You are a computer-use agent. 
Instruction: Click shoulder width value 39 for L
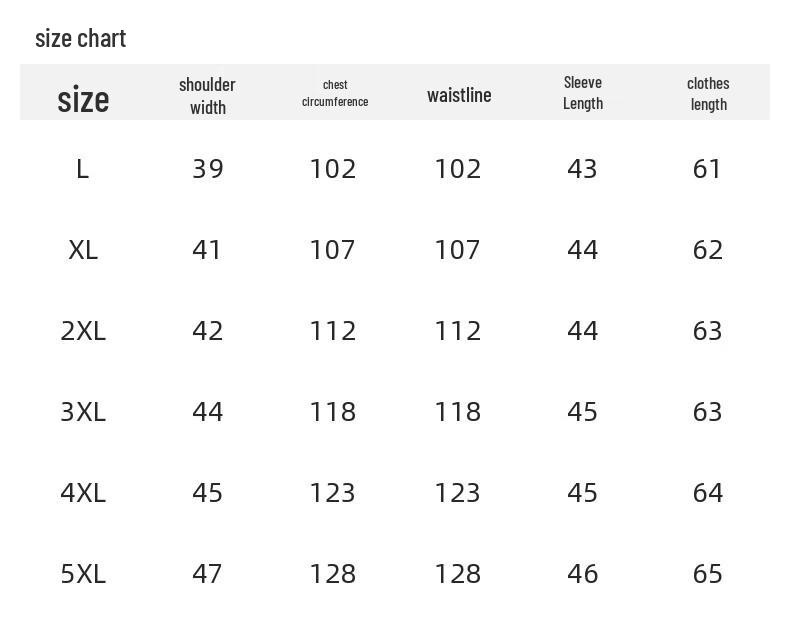tap(208, 169)
